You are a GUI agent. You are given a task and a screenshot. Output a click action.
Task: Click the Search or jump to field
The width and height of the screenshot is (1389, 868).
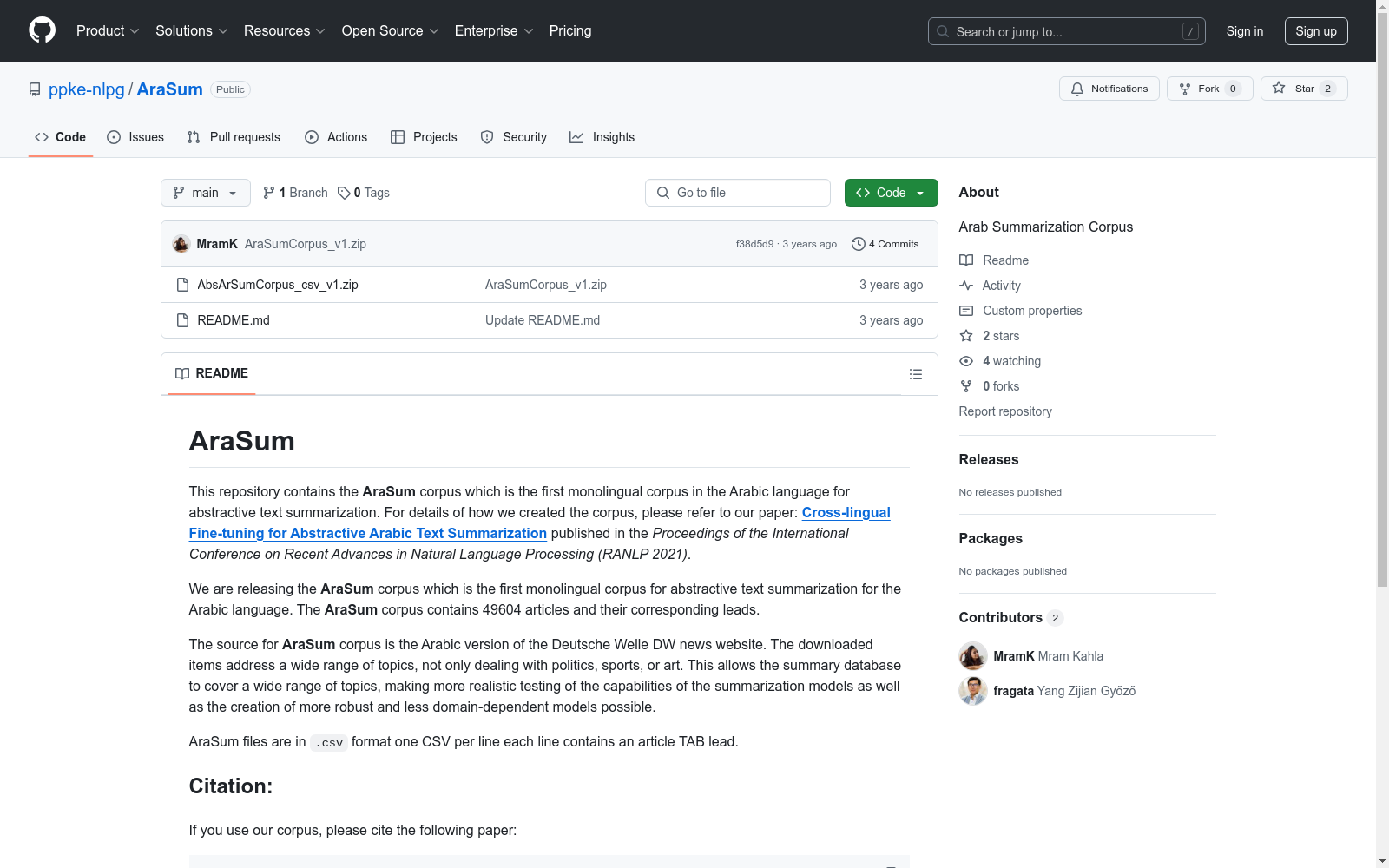(1067, 31)
